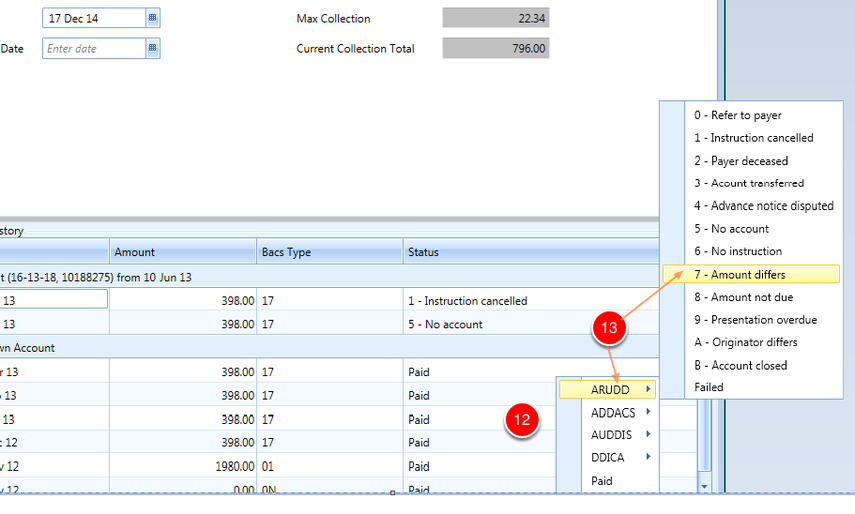The width and height of the screenshot is (855, 514).
Task: Choose 9 - Presentation overdue reason
Action: (755, 319)
